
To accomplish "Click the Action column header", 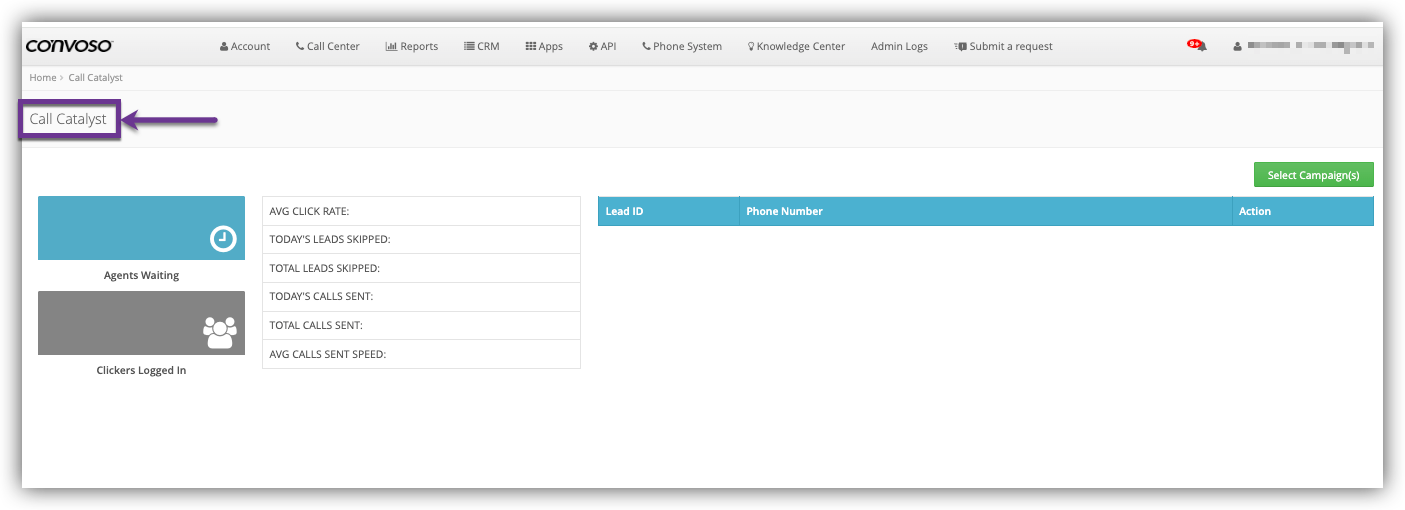I will pyautogui.click(x=1303, y=211).
